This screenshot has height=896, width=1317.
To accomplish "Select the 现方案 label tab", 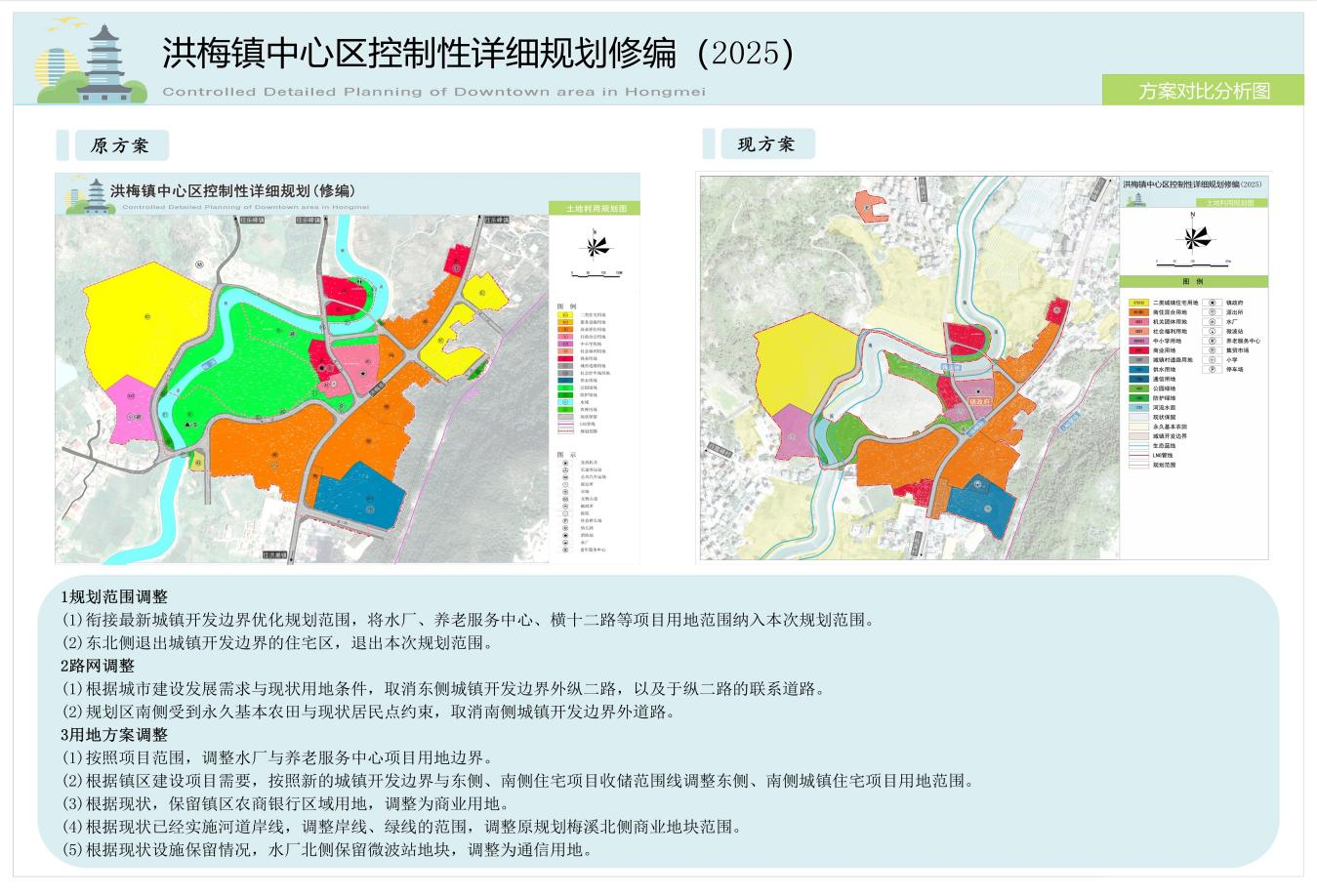I will pyautogui.click(x=765, y=144).
